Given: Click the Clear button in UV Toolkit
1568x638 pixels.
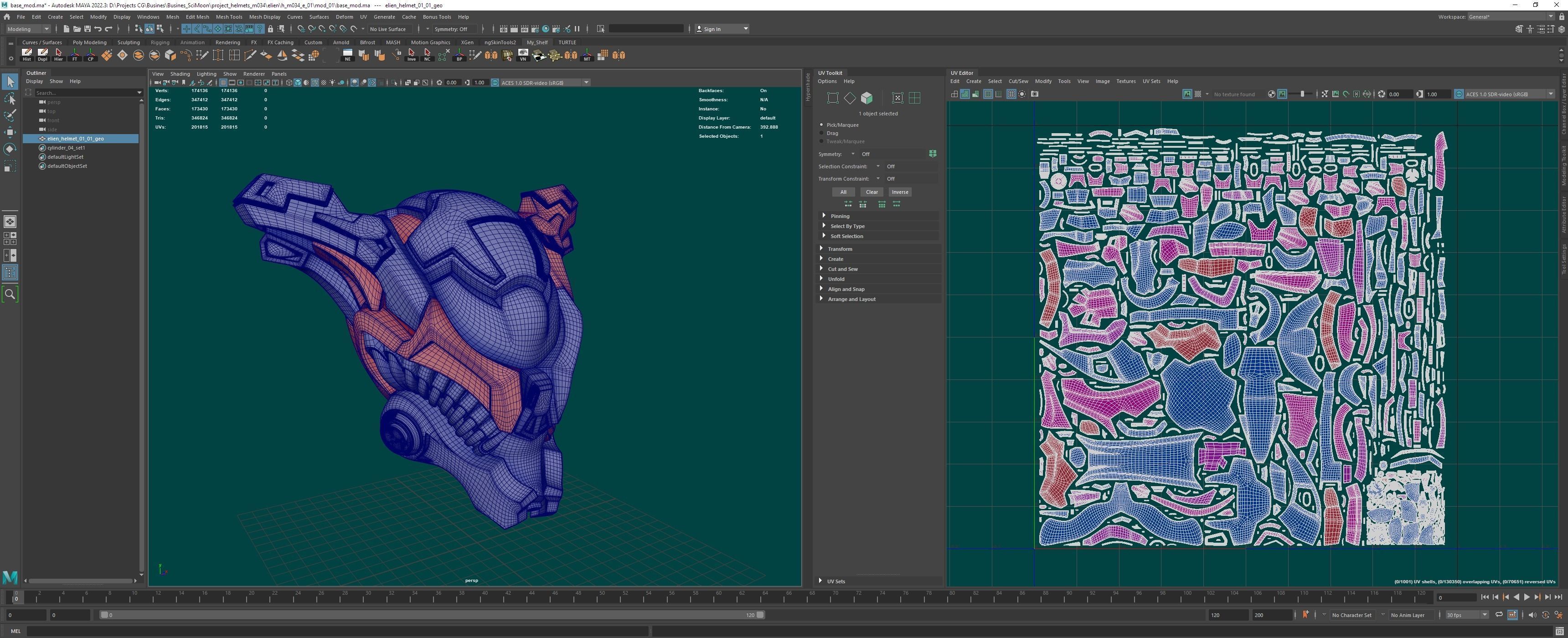Looking at the screenshot, I should point(872,192).
